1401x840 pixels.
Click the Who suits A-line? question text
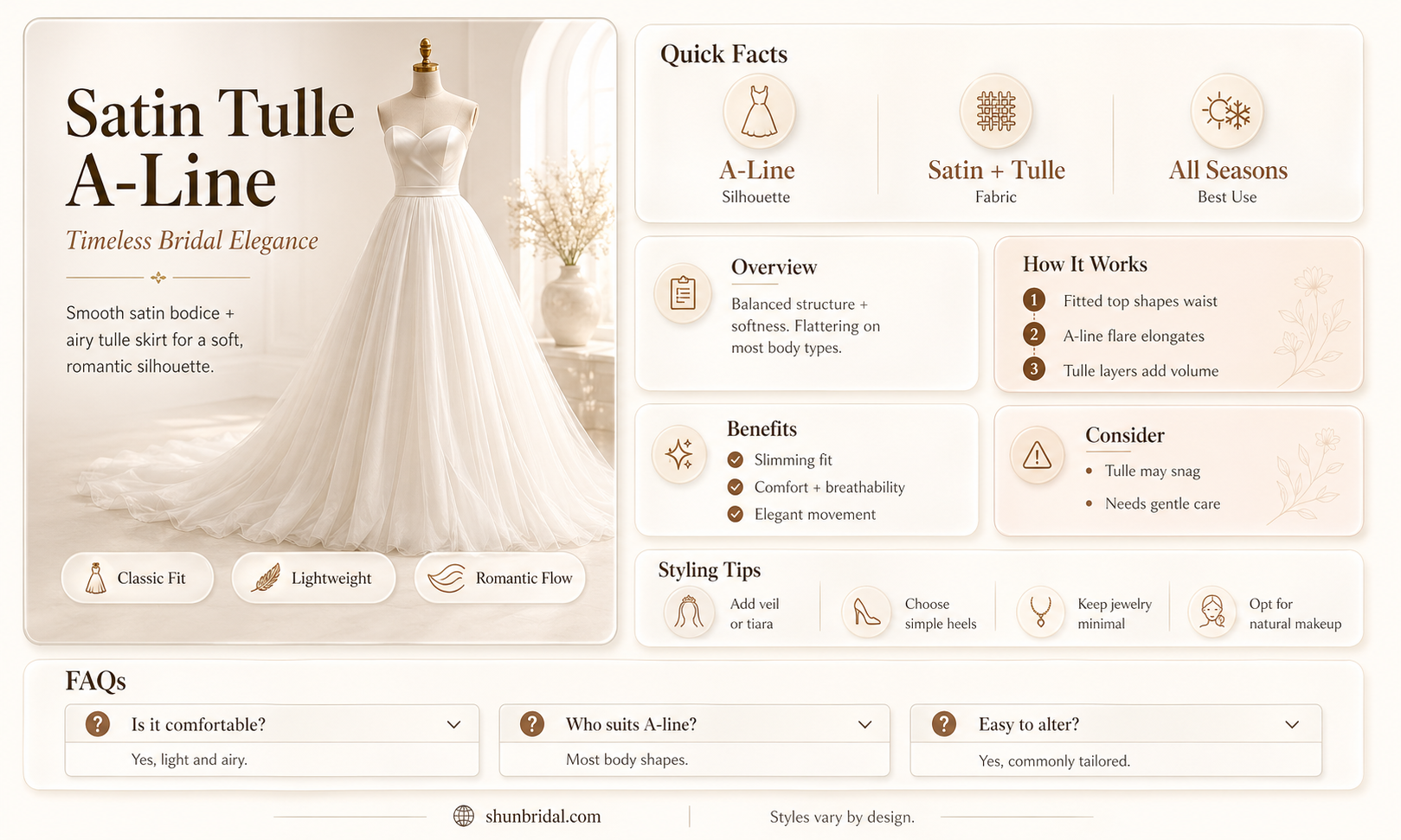(x=631, y=724)
